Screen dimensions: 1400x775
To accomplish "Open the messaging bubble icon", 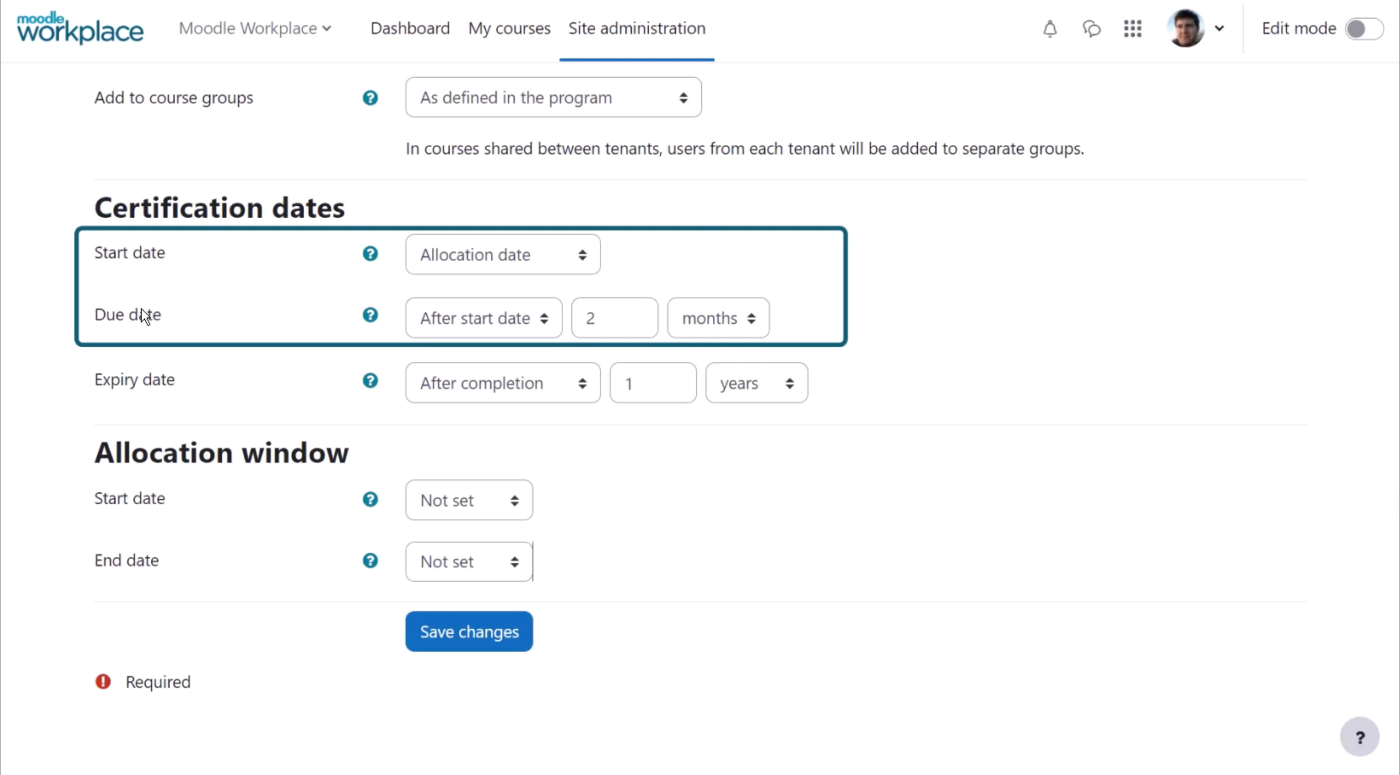I will (1091, 28).
